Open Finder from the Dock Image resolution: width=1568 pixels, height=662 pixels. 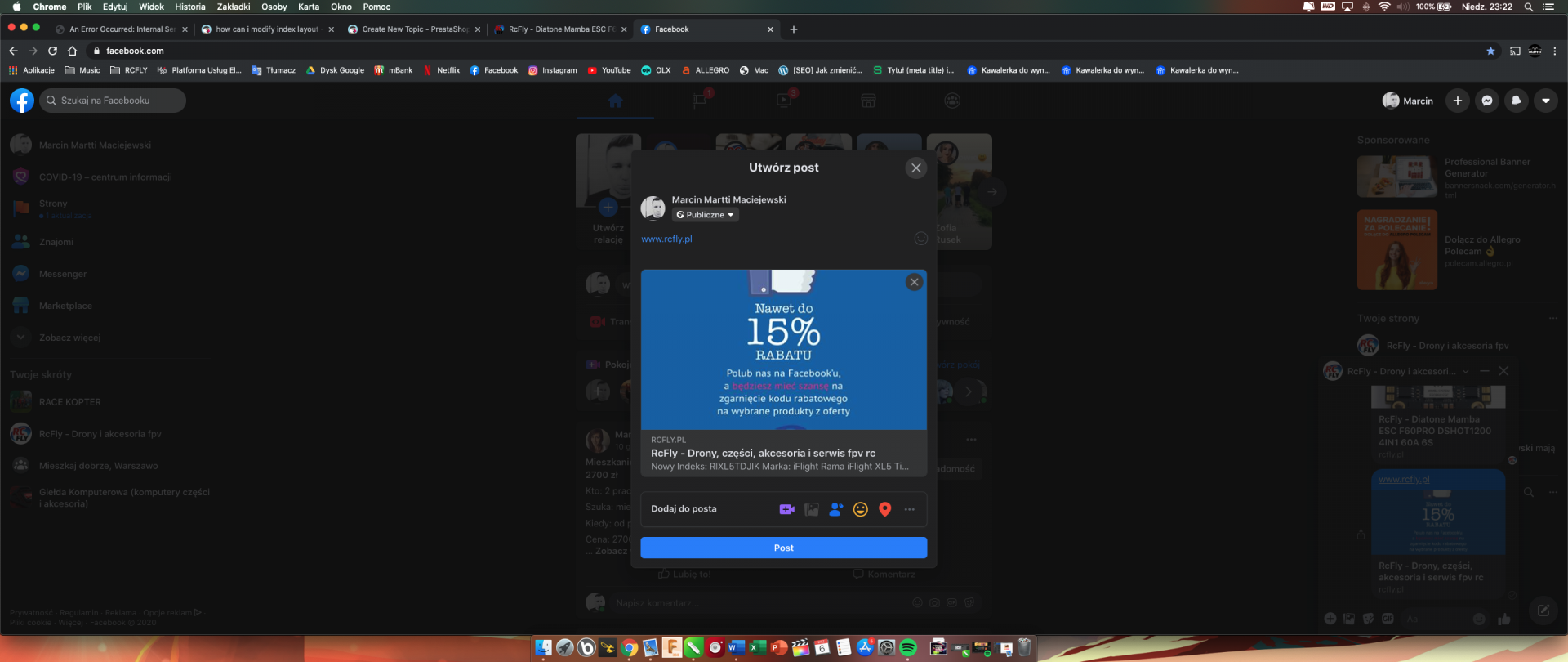543,648
